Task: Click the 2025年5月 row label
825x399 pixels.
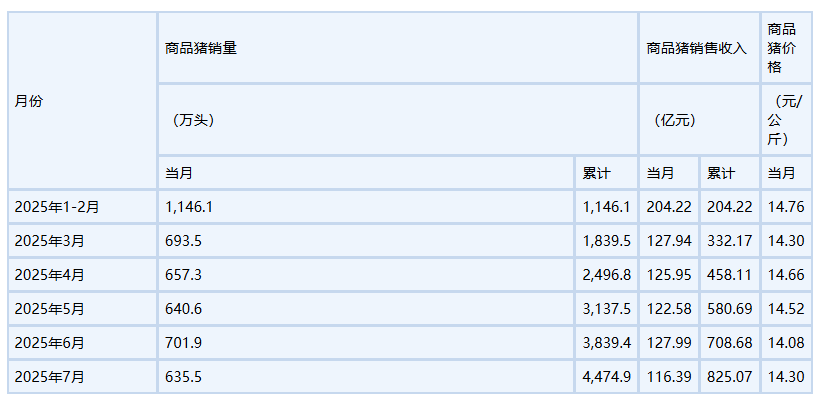Action: click(83, 308)
